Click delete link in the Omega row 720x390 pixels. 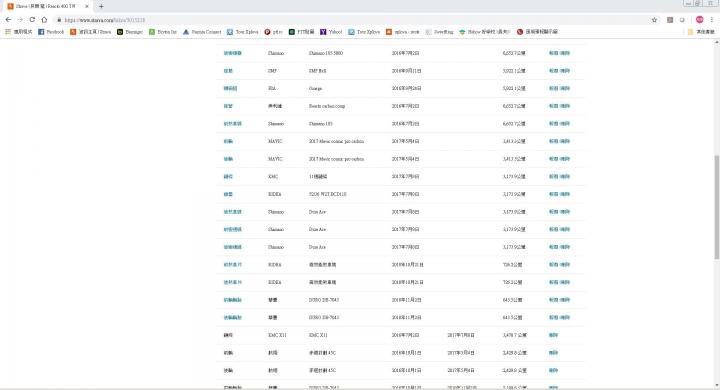click(x=565, y=88)
